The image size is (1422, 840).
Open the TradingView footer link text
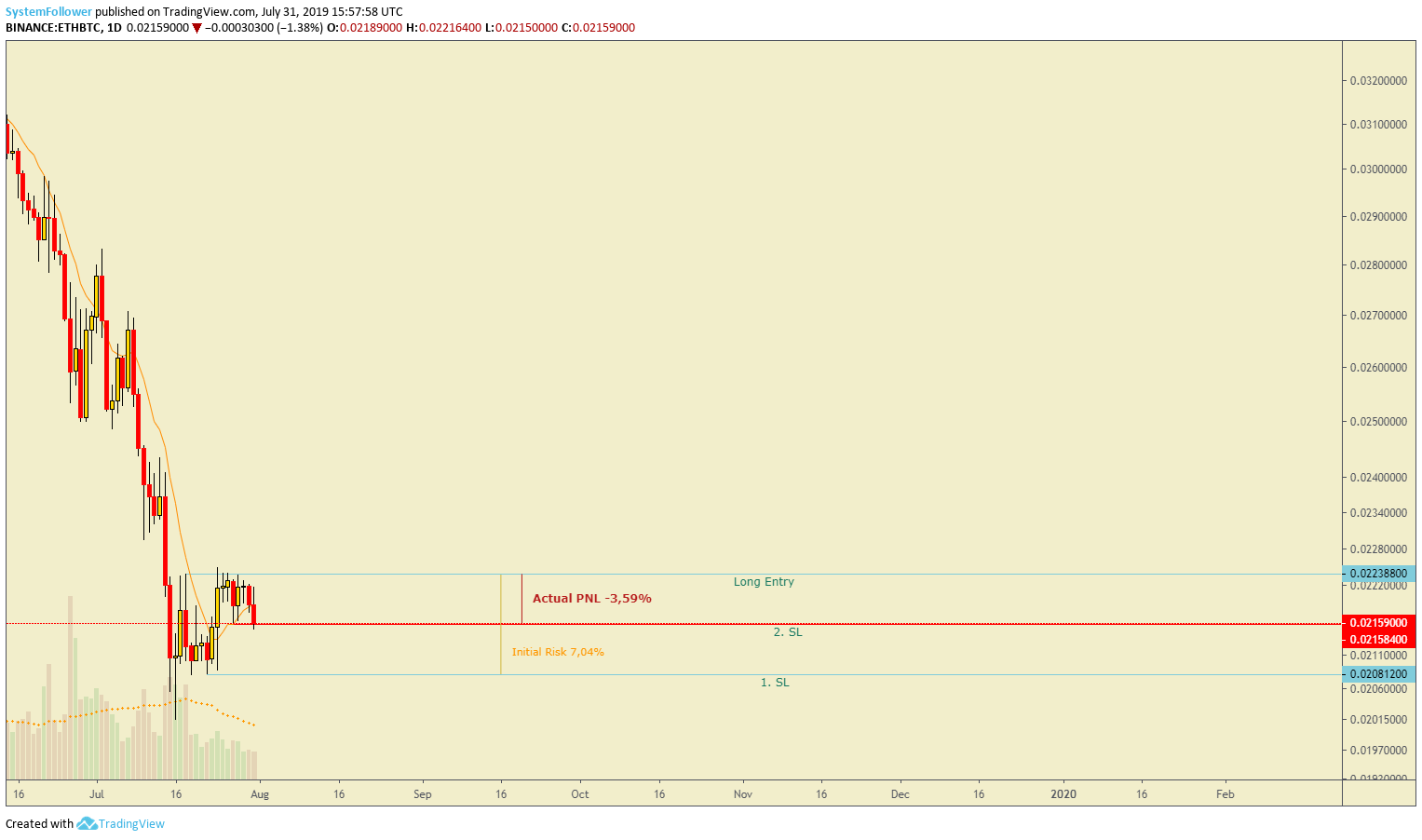click(x=131, y=823)
